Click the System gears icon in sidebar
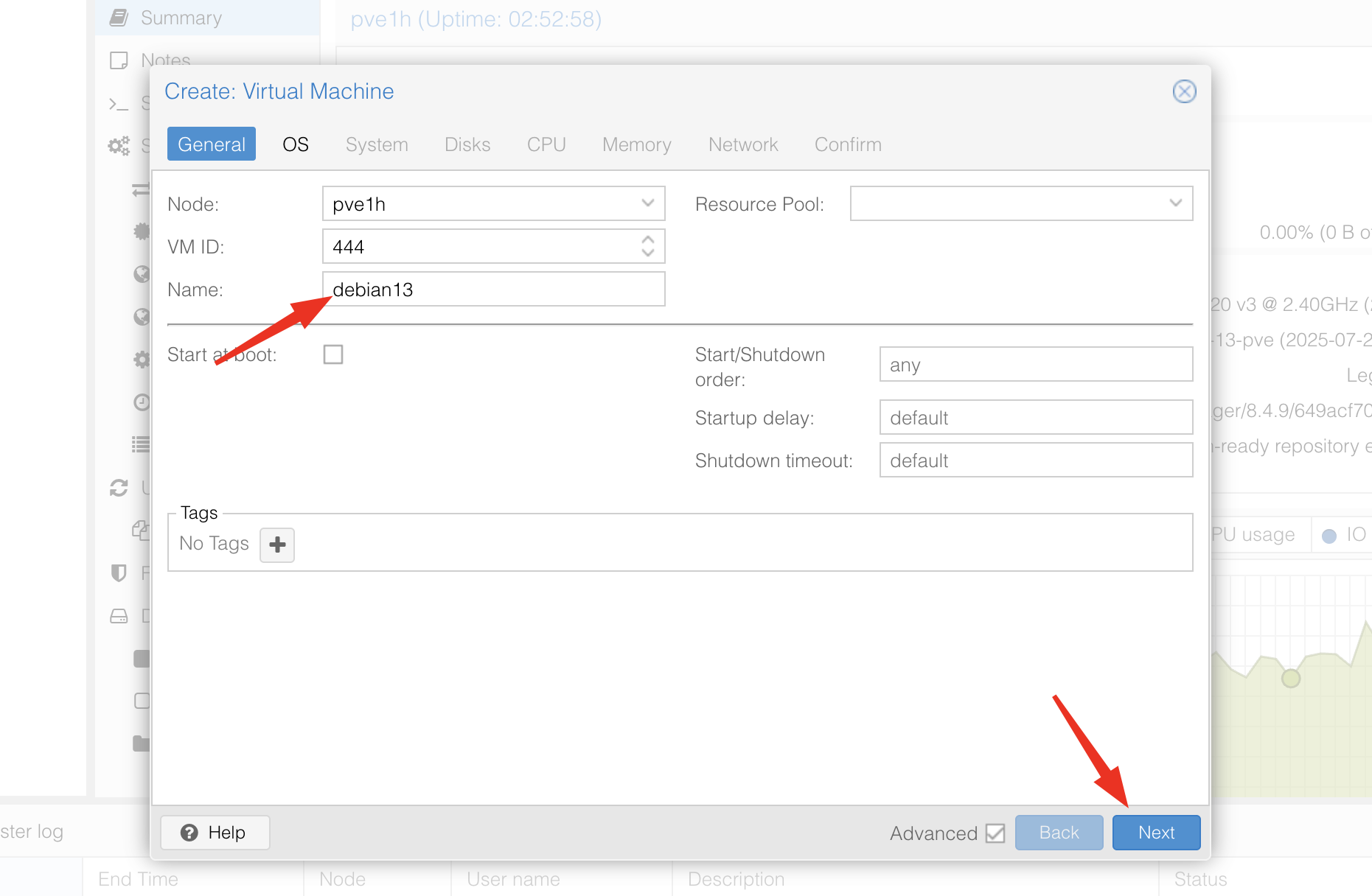The height and width of the screenshot is (896, 1372). [119, 145]
